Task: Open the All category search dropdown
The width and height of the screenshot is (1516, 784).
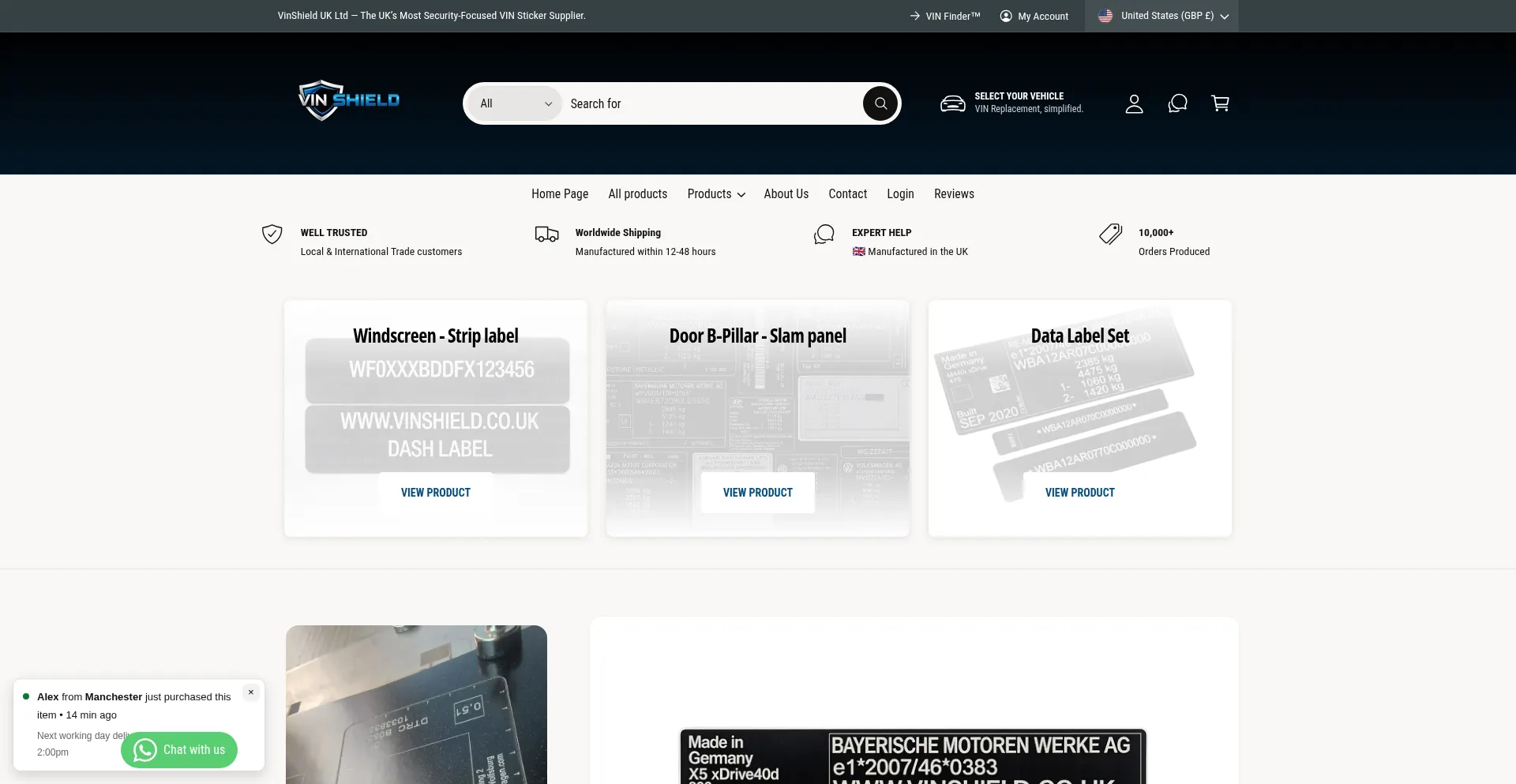Action: [x=516, y=103]
